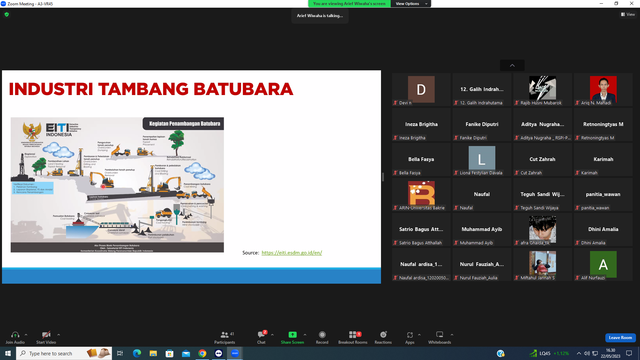The image size is (640, 360).
Task: Expand chat options arrow beside Chat
Action: (272, 335)
